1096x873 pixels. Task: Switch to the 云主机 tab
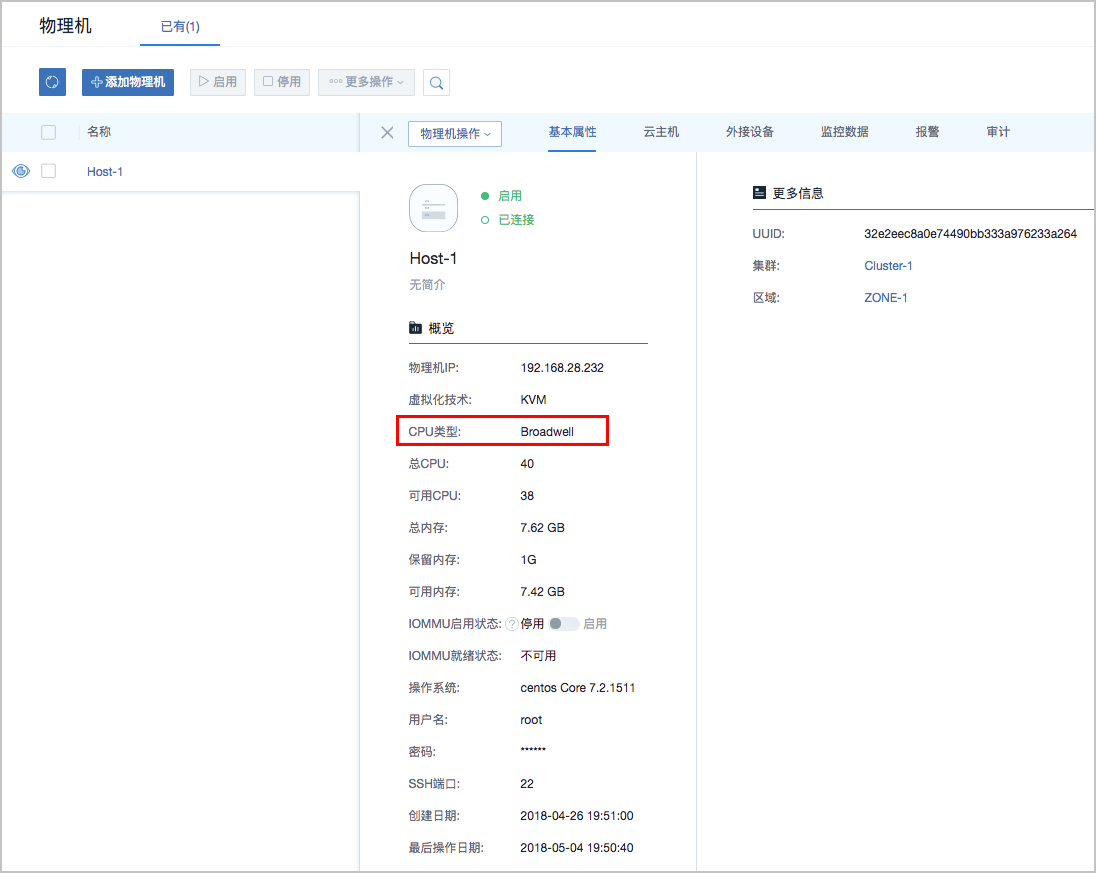coord(661,132)
